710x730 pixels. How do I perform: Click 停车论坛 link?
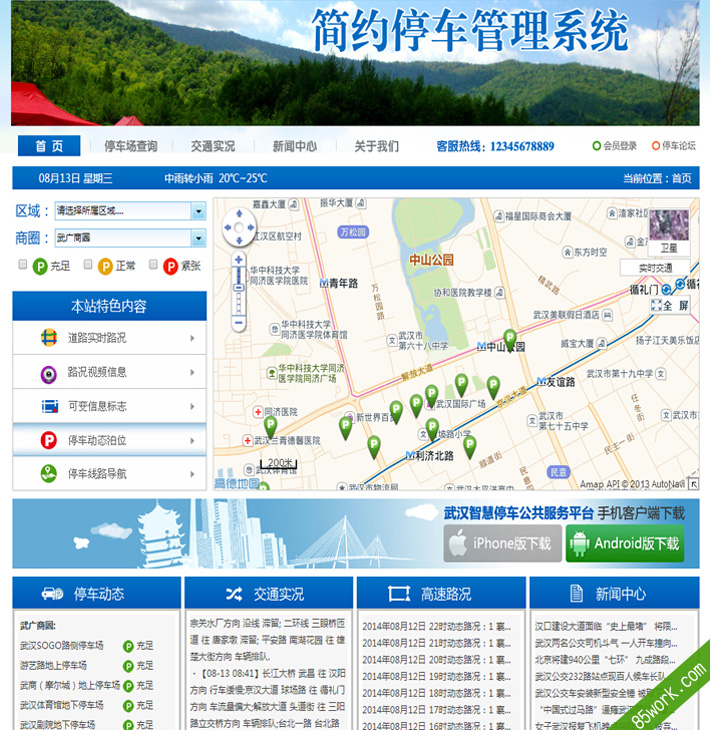(674, 146)
